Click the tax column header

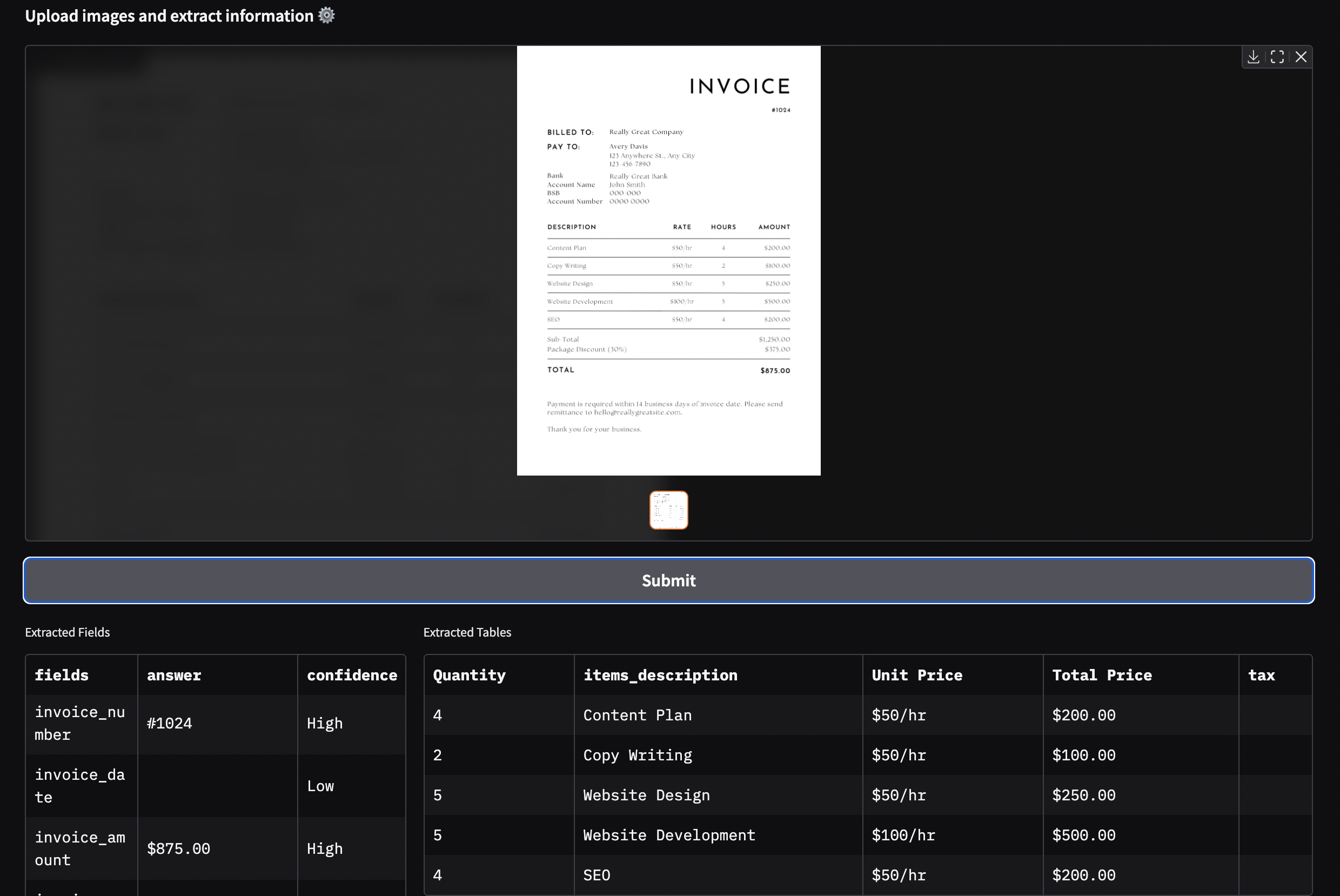[x=1261, y=675]
